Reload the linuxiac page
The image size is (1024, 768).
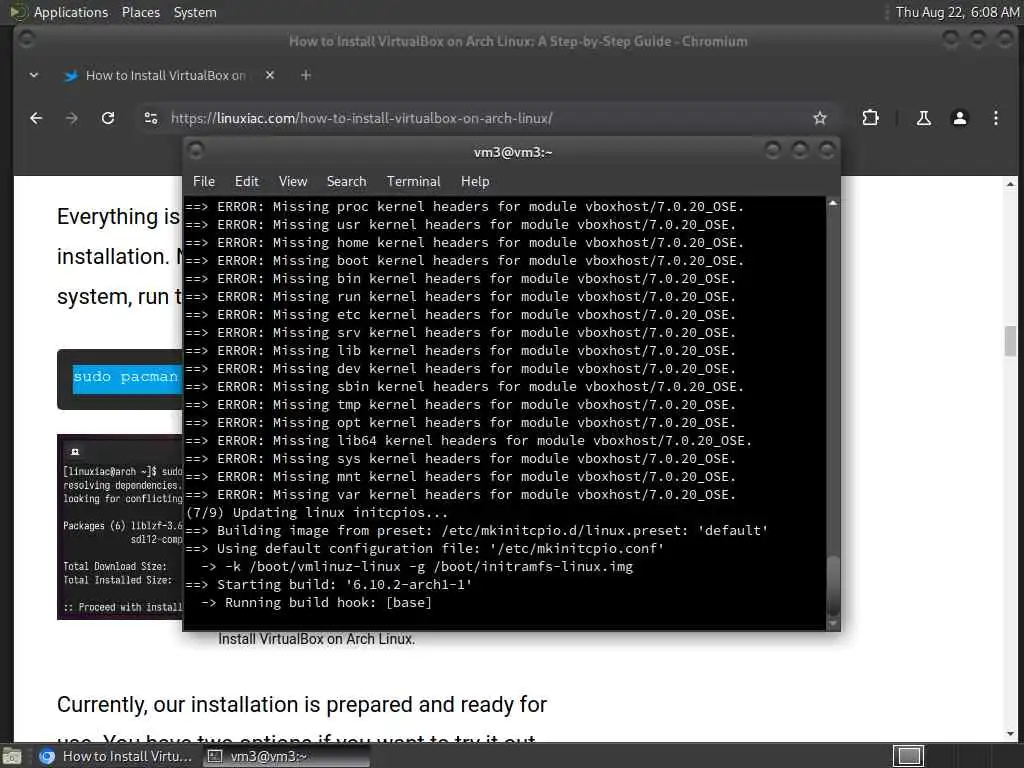108,118
